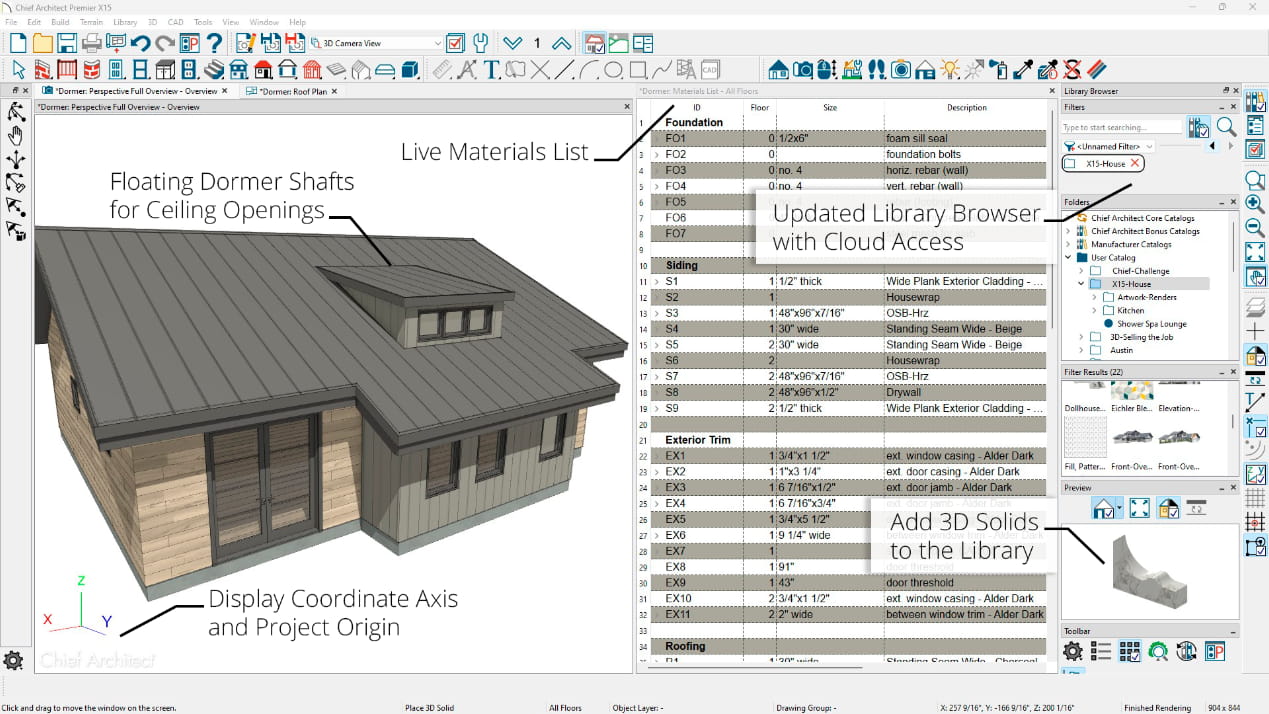The image size is (1269, 714).
Task: Click the Material Eyedropper tool
Action: pos(1022,70)
